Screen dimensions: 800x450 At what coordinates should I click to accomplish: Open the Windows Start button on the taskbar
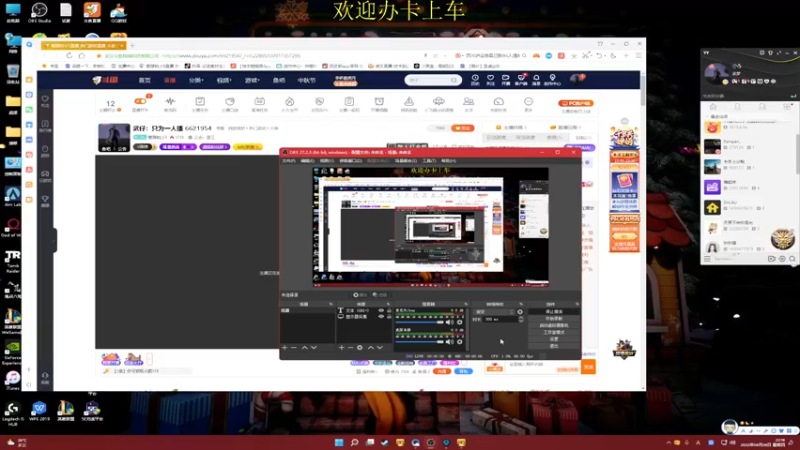pos(339,443)
